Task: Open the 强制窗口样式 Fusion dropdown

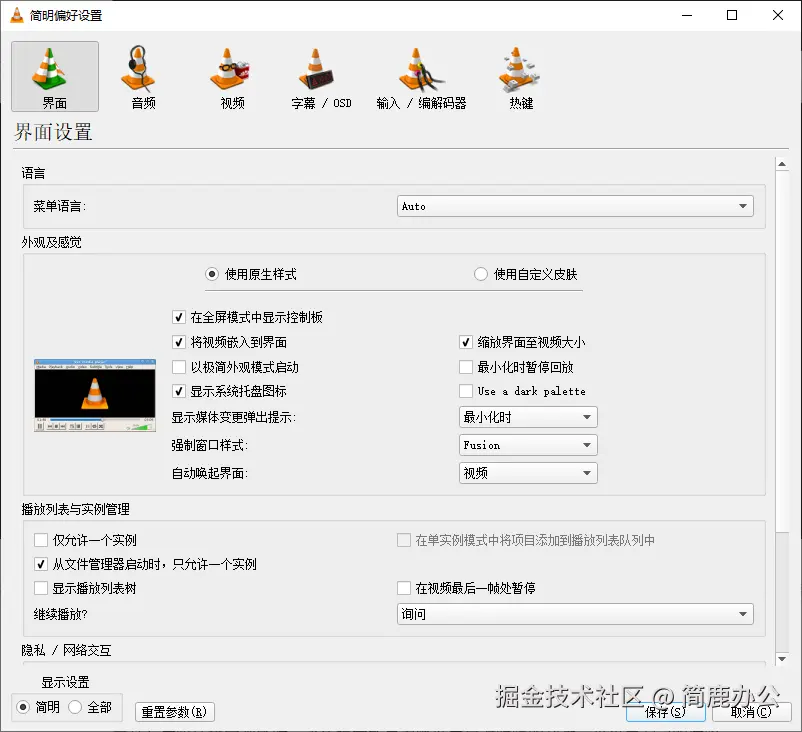Action: point(528,445)
